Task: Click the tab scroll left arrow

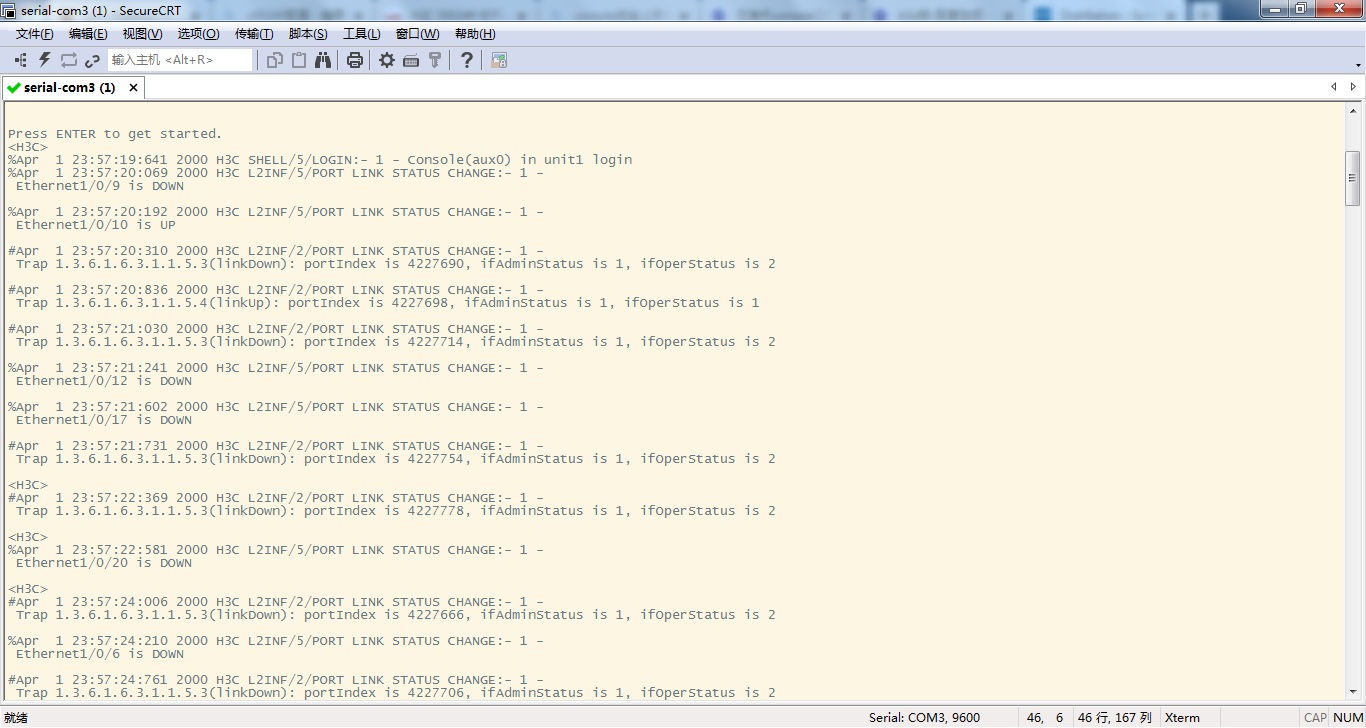Action: (1333, 87)
